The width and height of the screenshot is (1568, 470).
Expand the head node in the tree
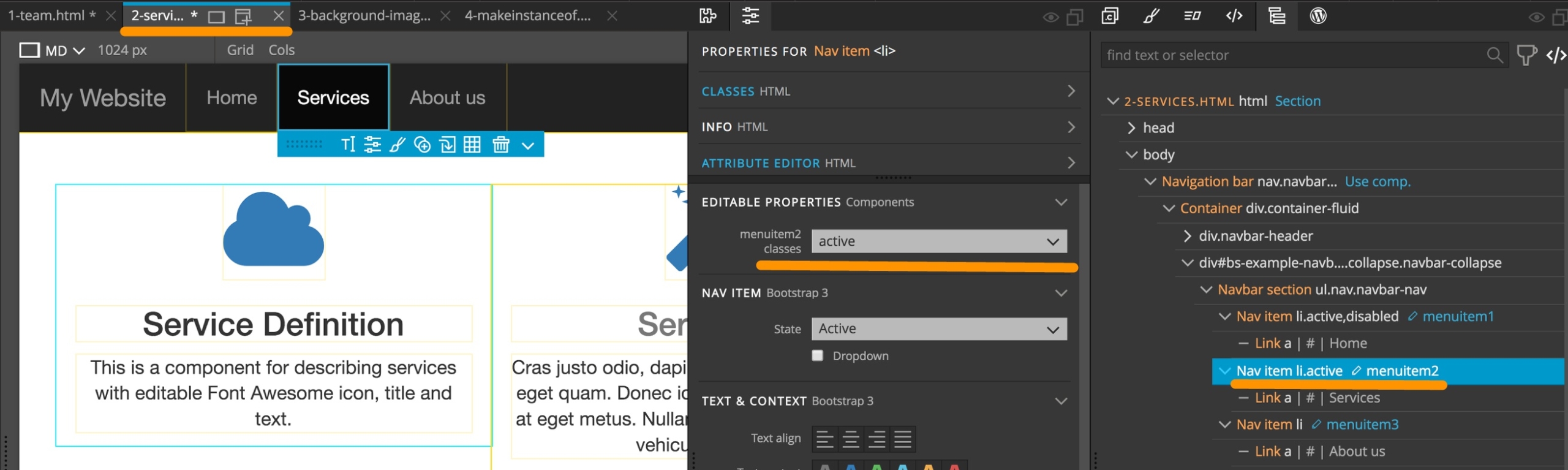pos(1131,127)
